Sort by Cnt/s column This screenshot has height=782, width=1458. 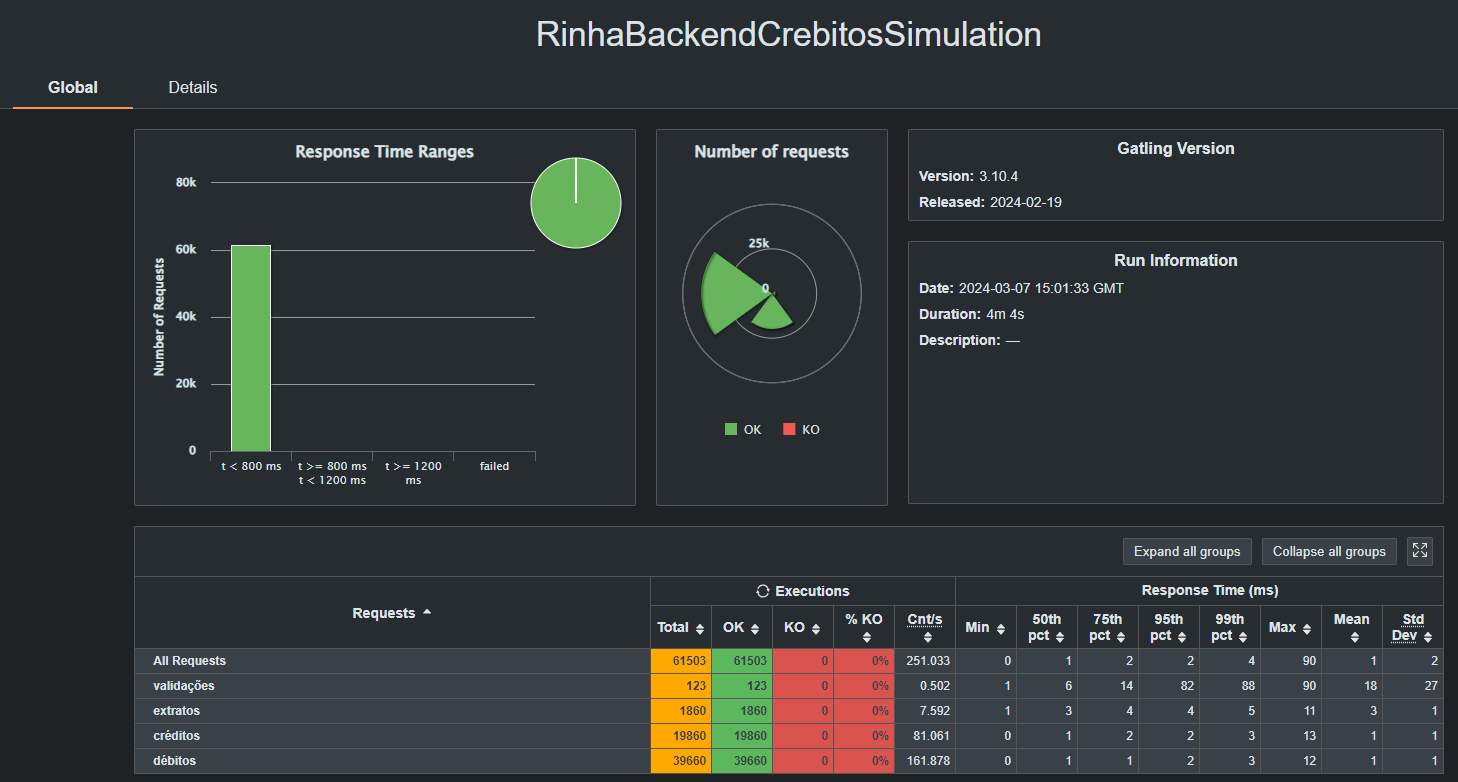[925, 627]
